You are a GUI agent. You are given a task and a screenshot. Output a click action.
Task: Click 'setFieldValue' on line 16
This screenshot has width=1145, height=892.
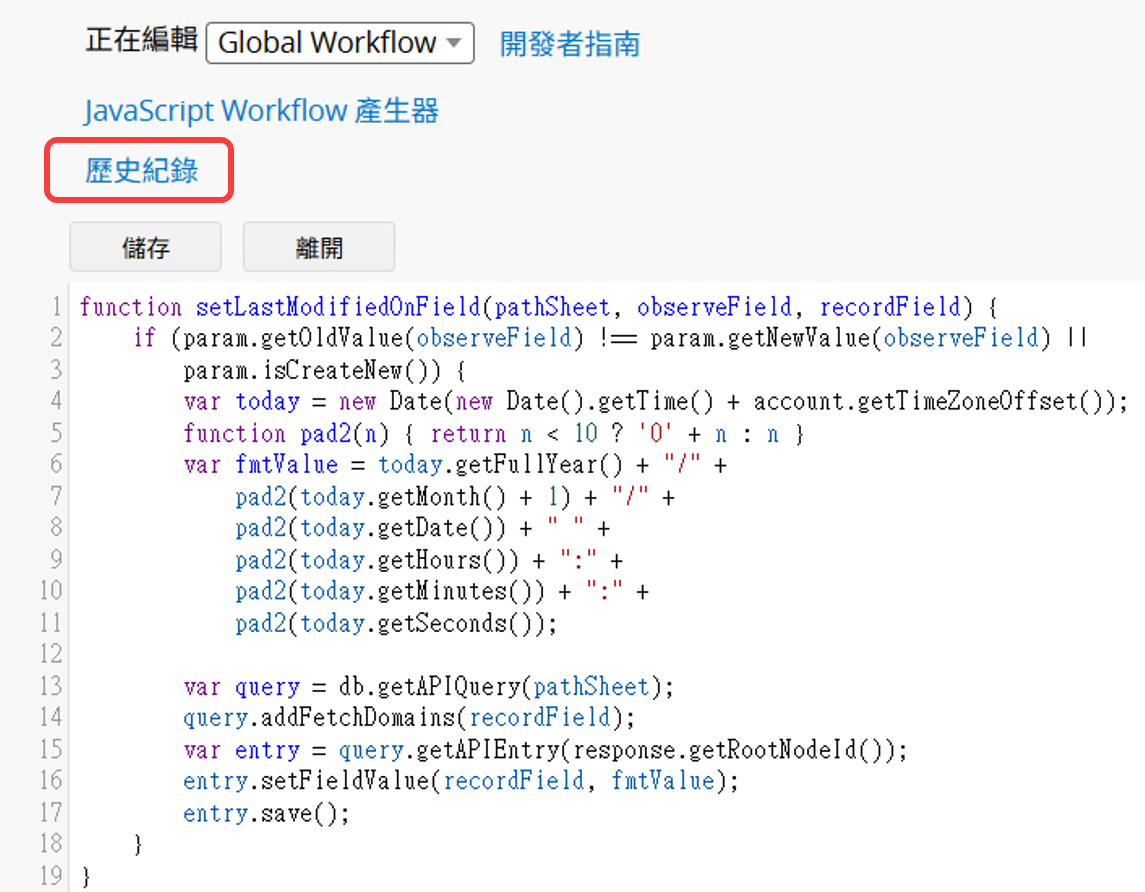[x=345, y=781]
